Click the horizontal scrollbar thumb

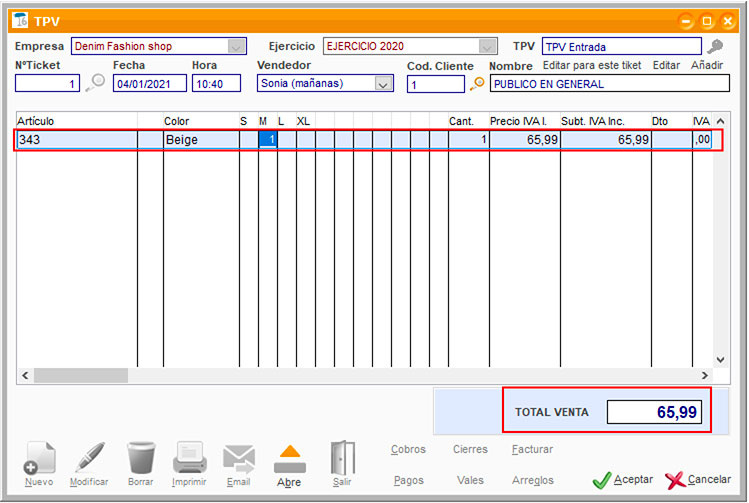[x=81, y=375]
